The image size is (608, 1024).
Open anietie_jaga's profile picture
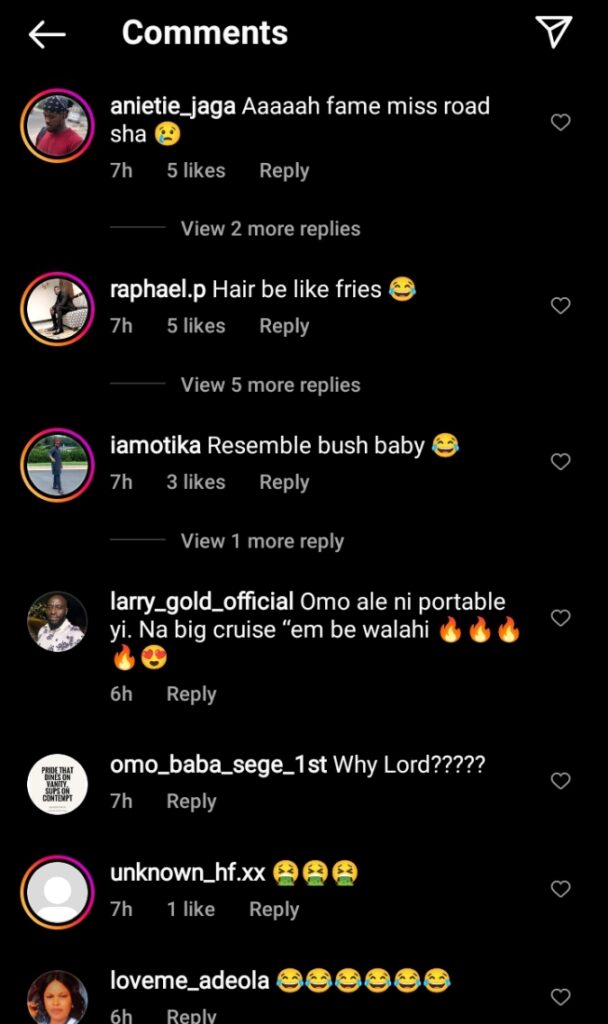pyautogui.click(x=57, y=123)
